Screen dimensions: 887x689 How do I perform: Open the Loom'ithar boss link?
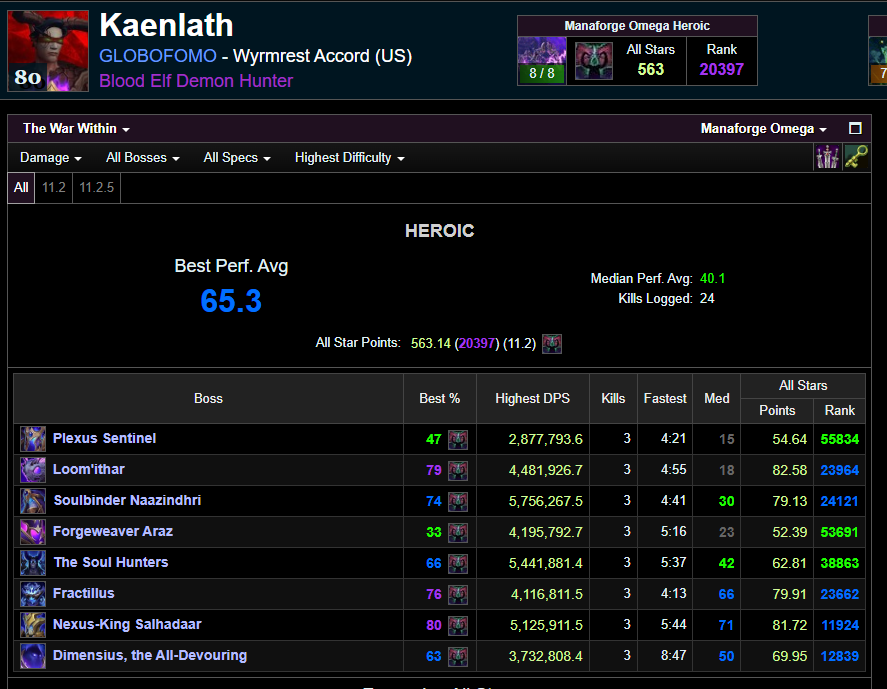point(89,470)
